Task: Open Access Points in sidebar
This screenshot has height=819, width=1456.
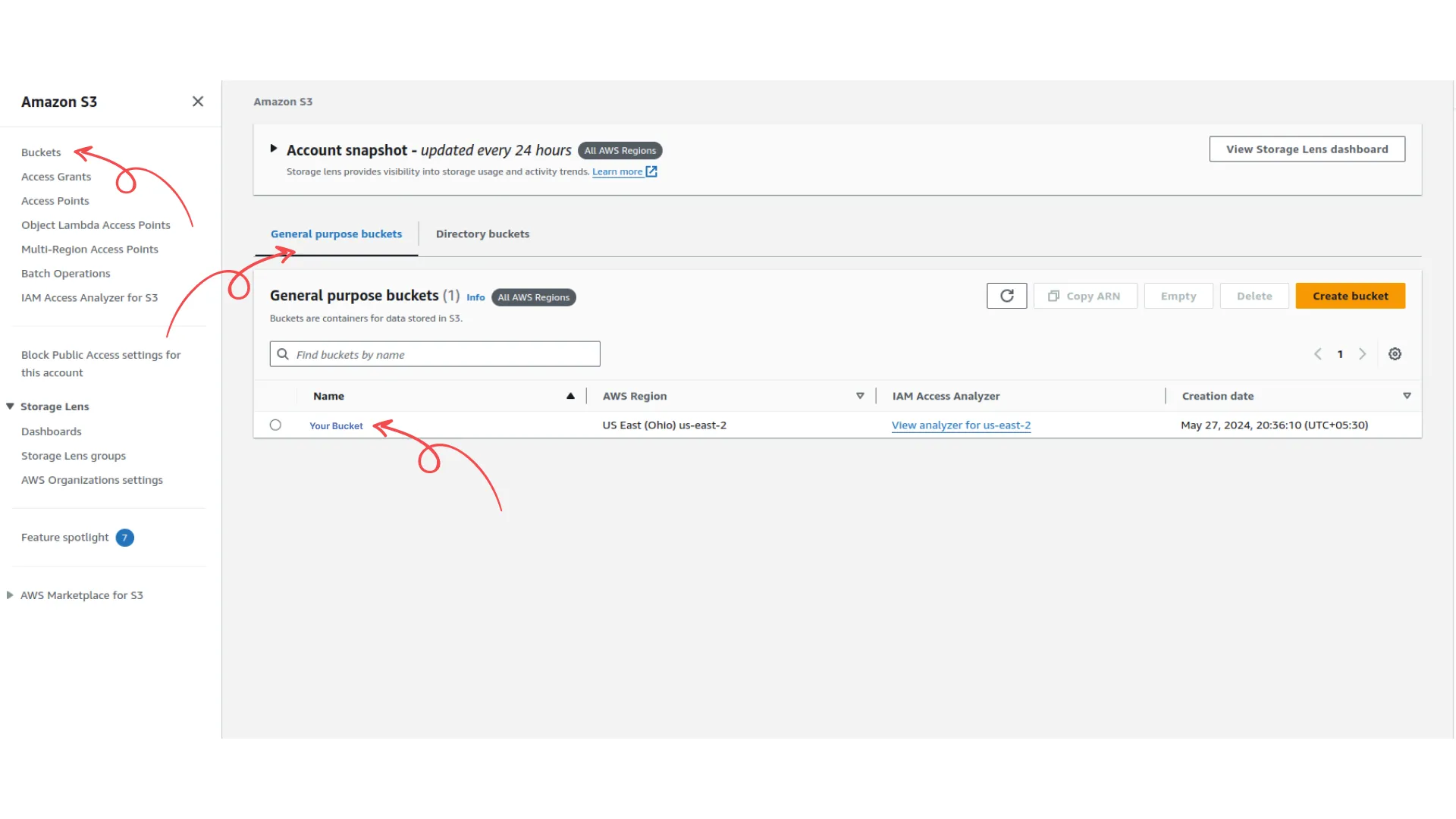Action: (55, 201)
